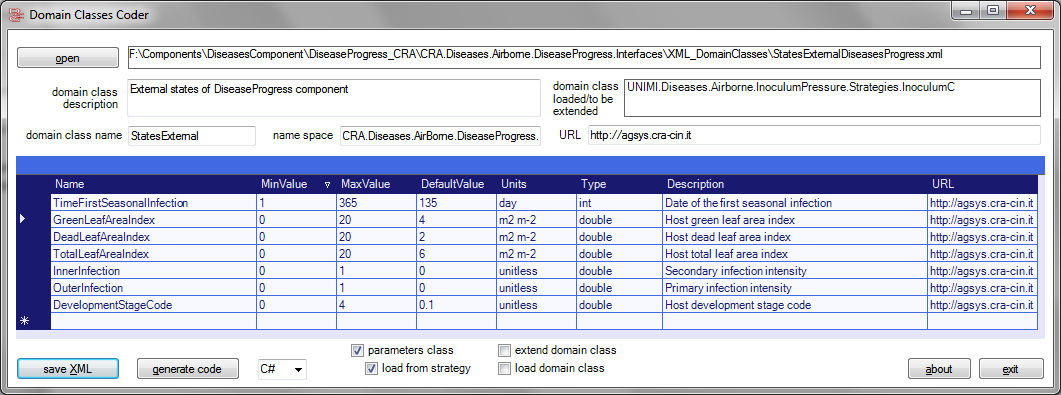Click the 135 DefaultValue cell
The image size is (1061, 395).
[455, 203]
